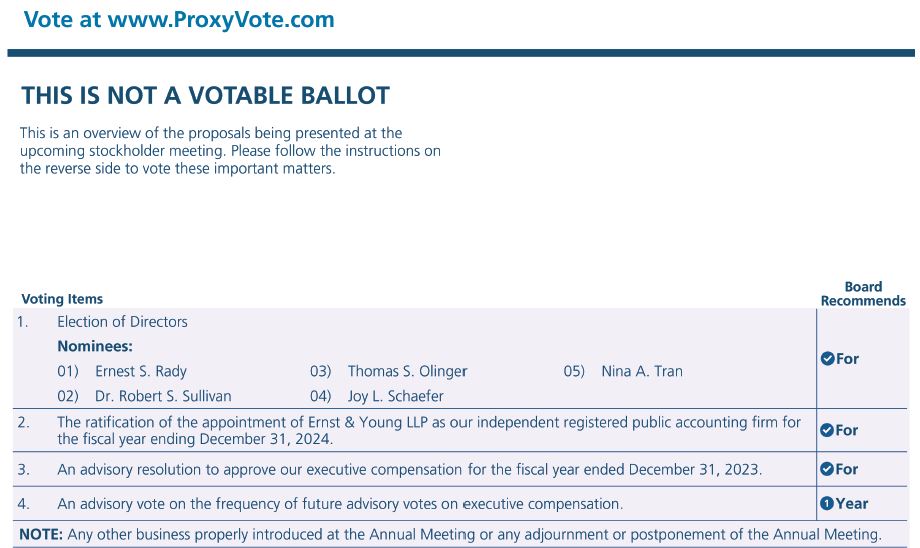Screen dimensions: 920x548
Task: Click the Election of Directors item title
Action: click(x=122, y=322)
